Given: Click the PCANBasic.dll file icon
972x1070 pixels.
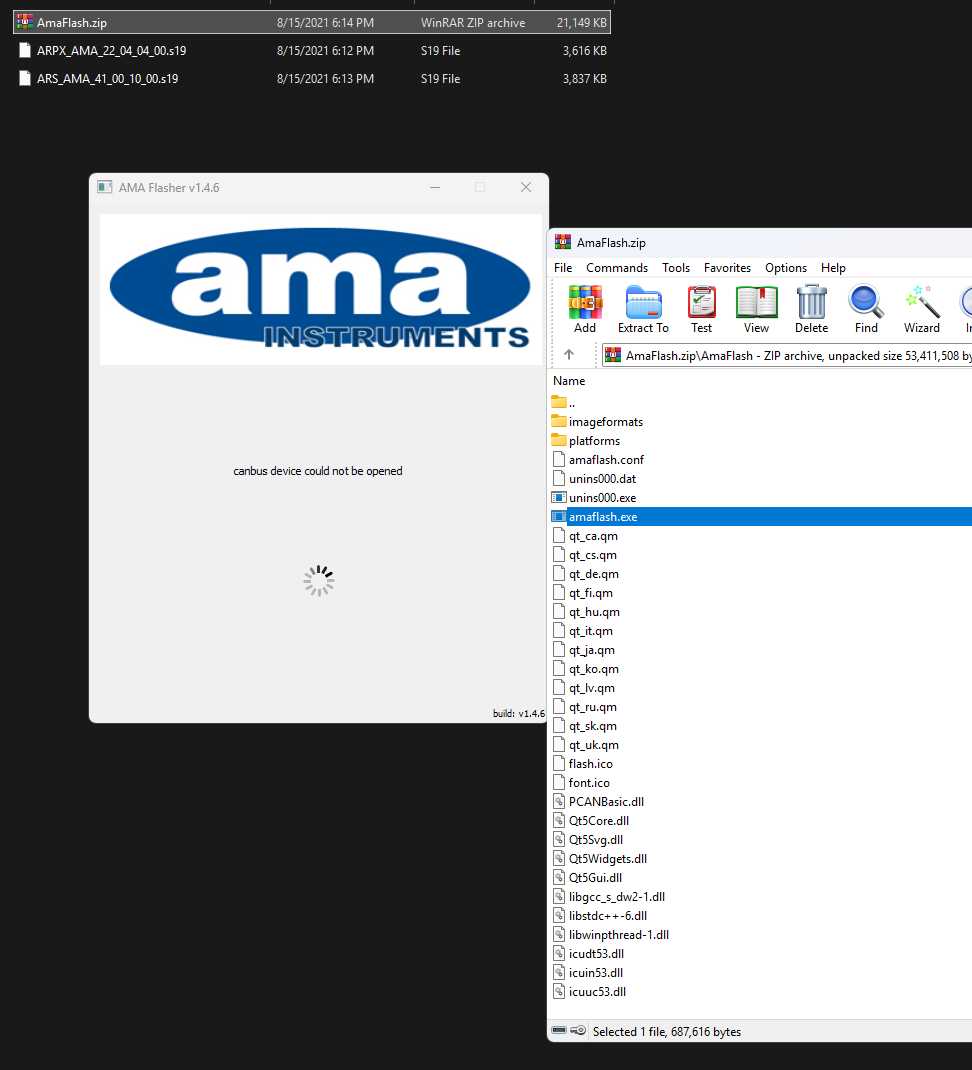Looking at the screenshot, I should 559,801.
